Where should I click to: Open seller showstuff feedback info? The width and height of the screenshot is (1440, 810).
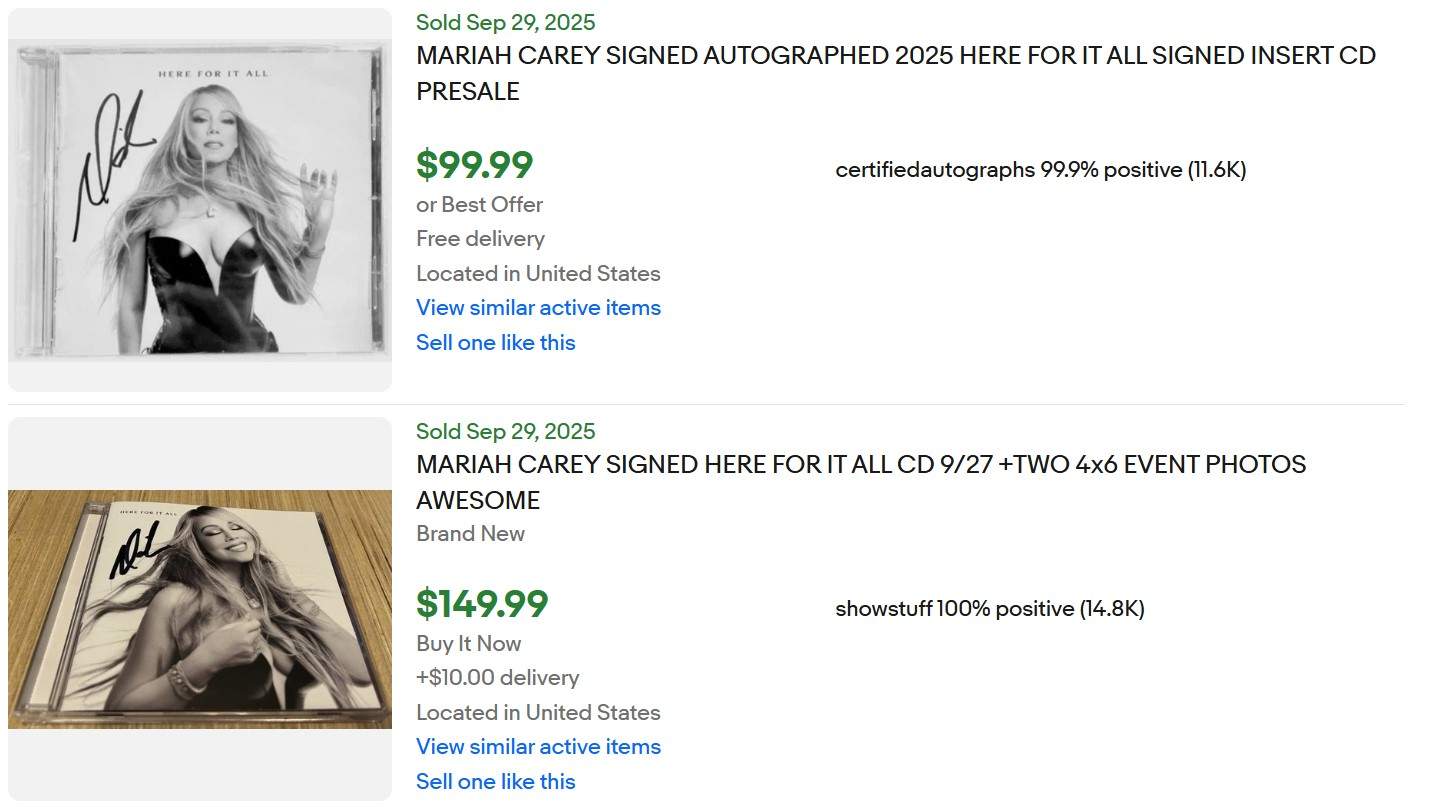click(x=989, y=609)
